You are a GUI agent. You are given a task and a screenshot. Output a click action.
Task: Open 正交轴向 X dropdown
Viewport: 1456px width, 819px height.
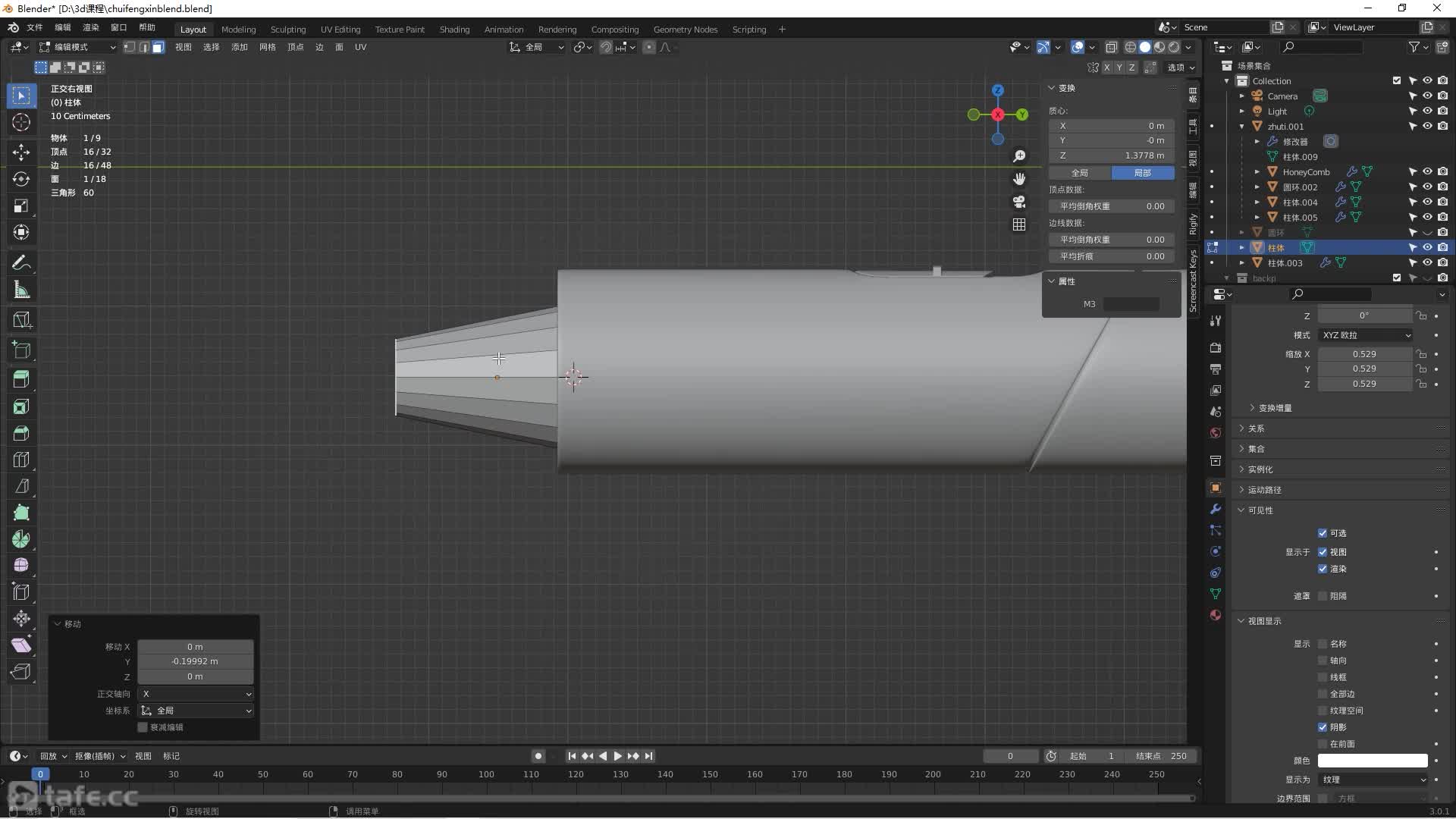196,694
